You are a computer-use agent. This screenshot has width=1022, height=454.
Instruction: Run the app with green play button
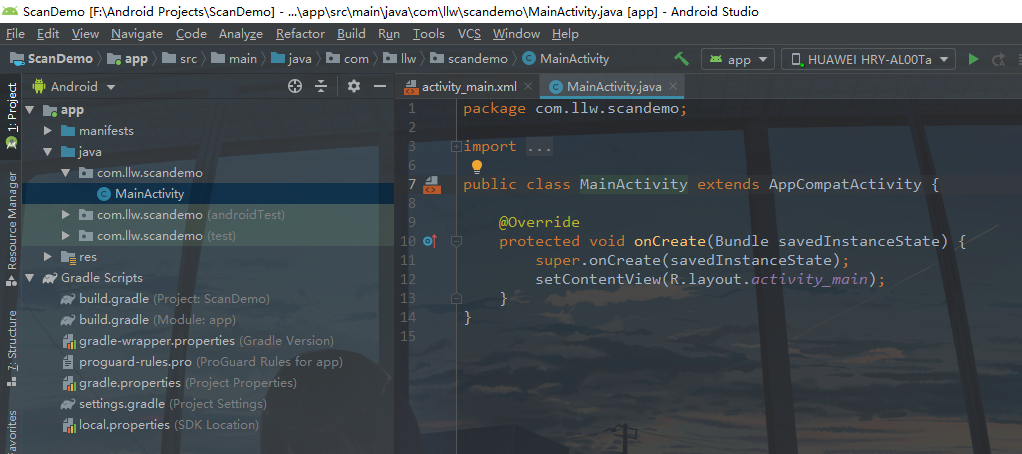coord(973,59)
